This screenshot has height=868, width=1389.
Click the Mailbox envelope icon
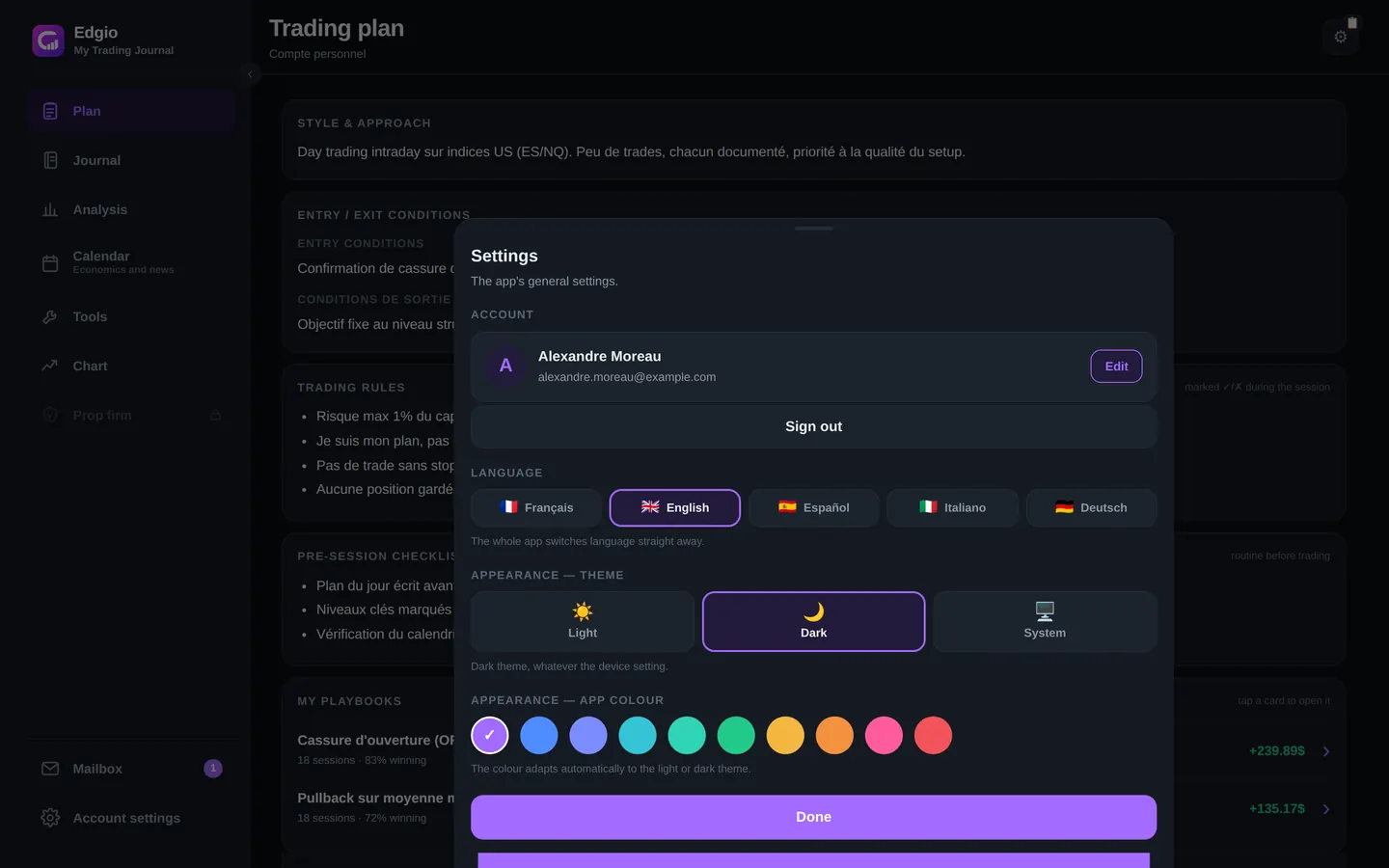(x=50, y=769)
